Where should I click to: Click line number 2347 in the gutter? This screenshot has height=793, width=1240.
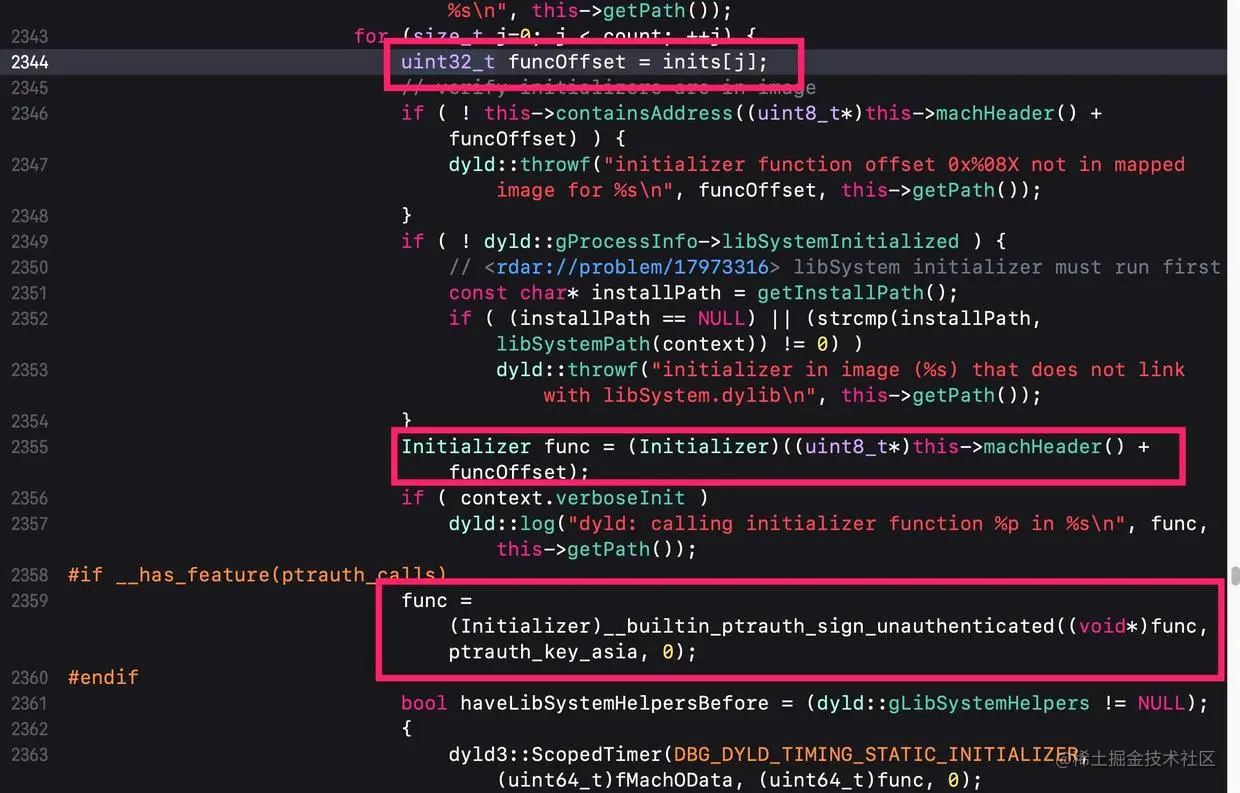[x=29, y=164]
